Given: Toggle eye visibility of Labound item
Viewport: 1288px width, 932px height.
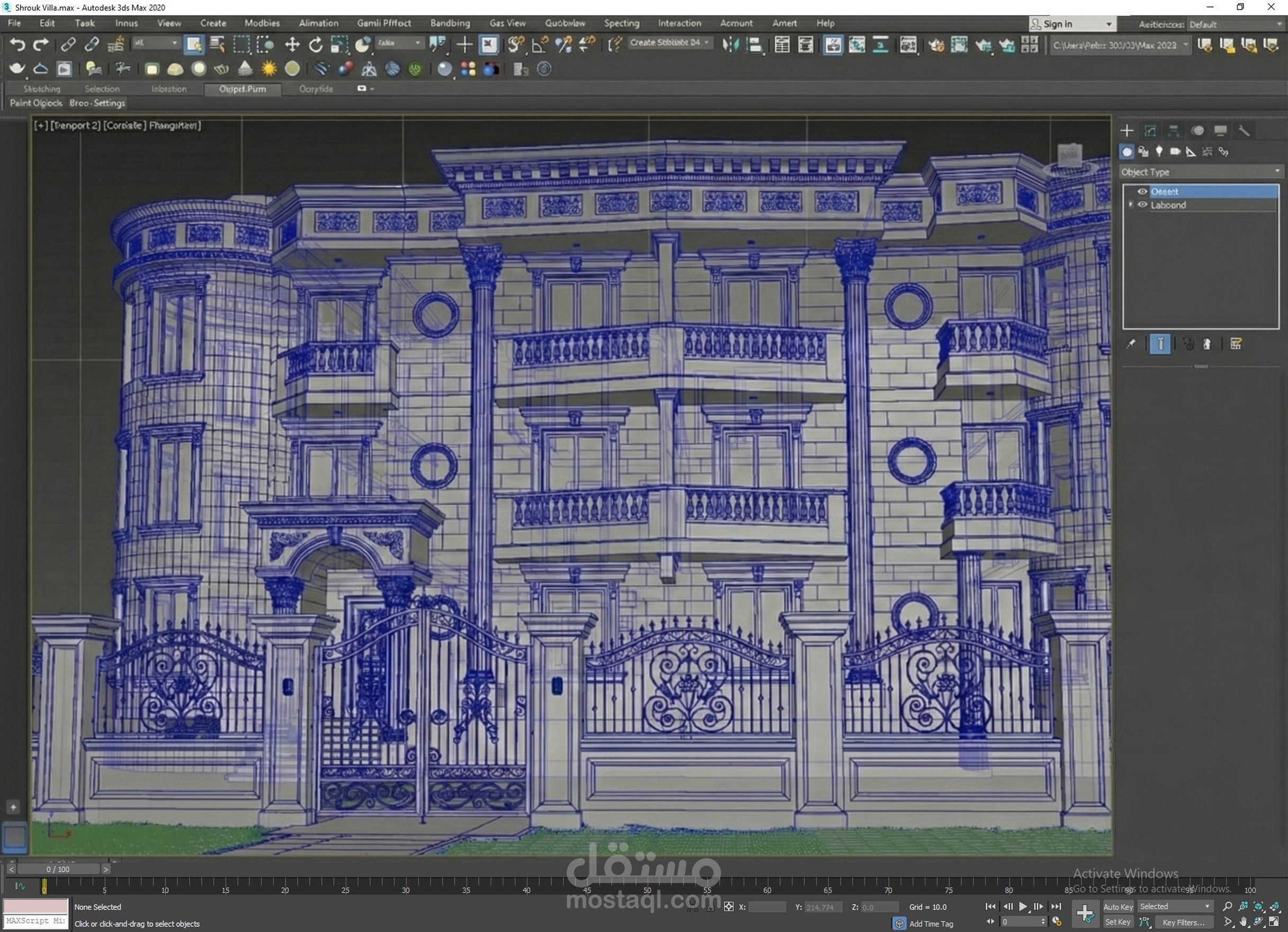Looking at the screenshot, I should pyautogui.click(x=1142, y=205).
